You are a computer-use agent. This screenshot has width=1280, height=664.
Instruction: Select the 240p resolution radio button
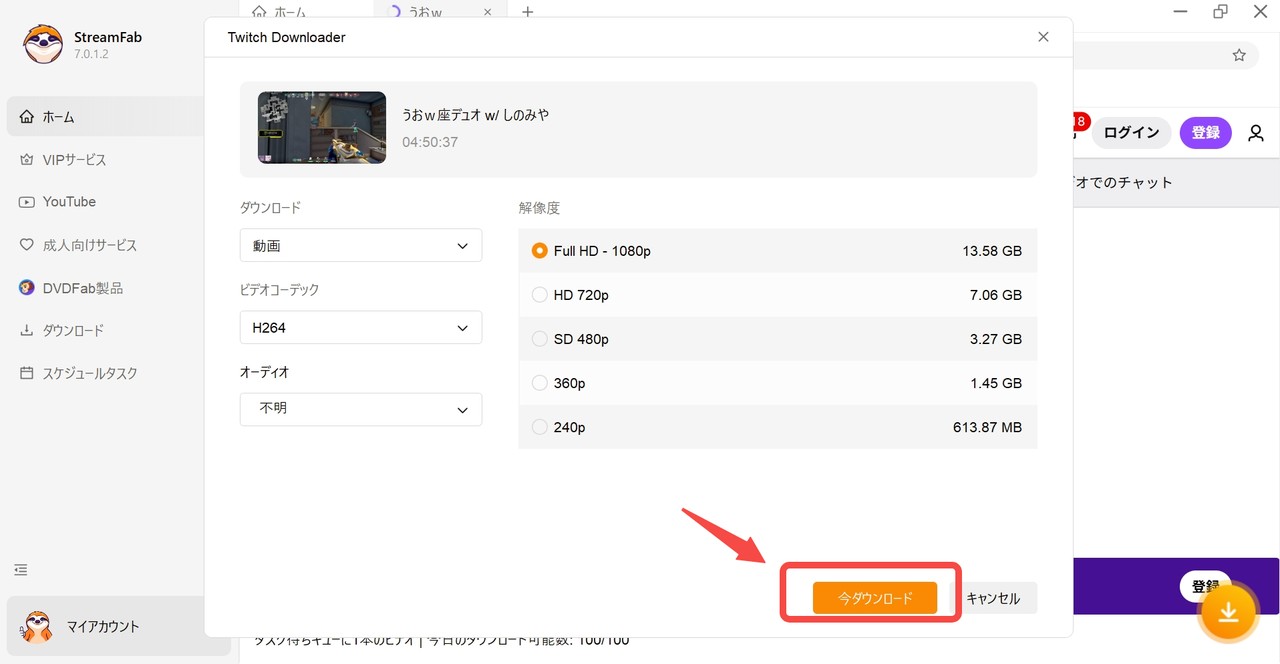(x=540, y=427)
